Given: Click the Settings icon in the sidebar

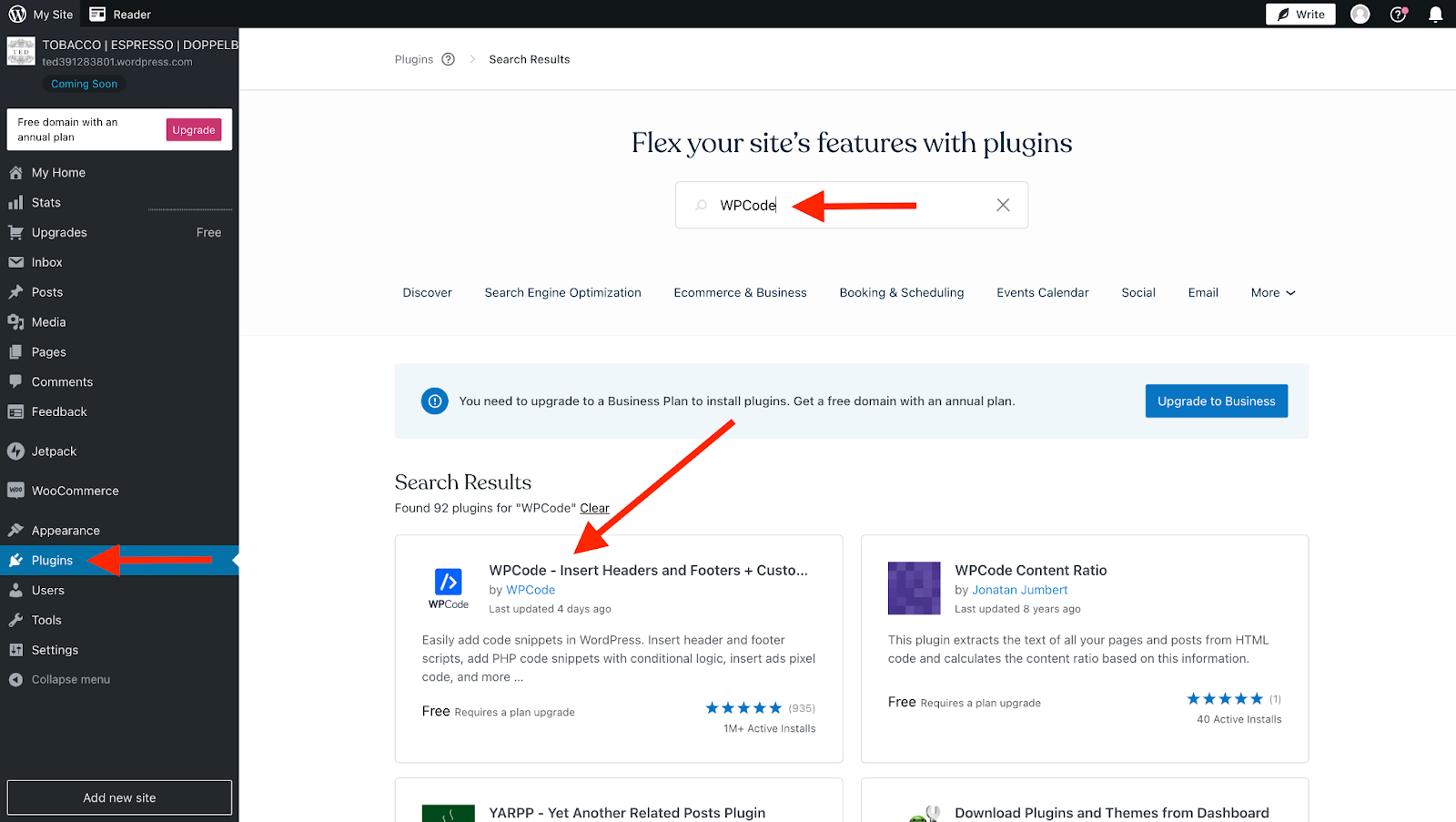Looking at the screenshot, I should (x=15, y=650).
